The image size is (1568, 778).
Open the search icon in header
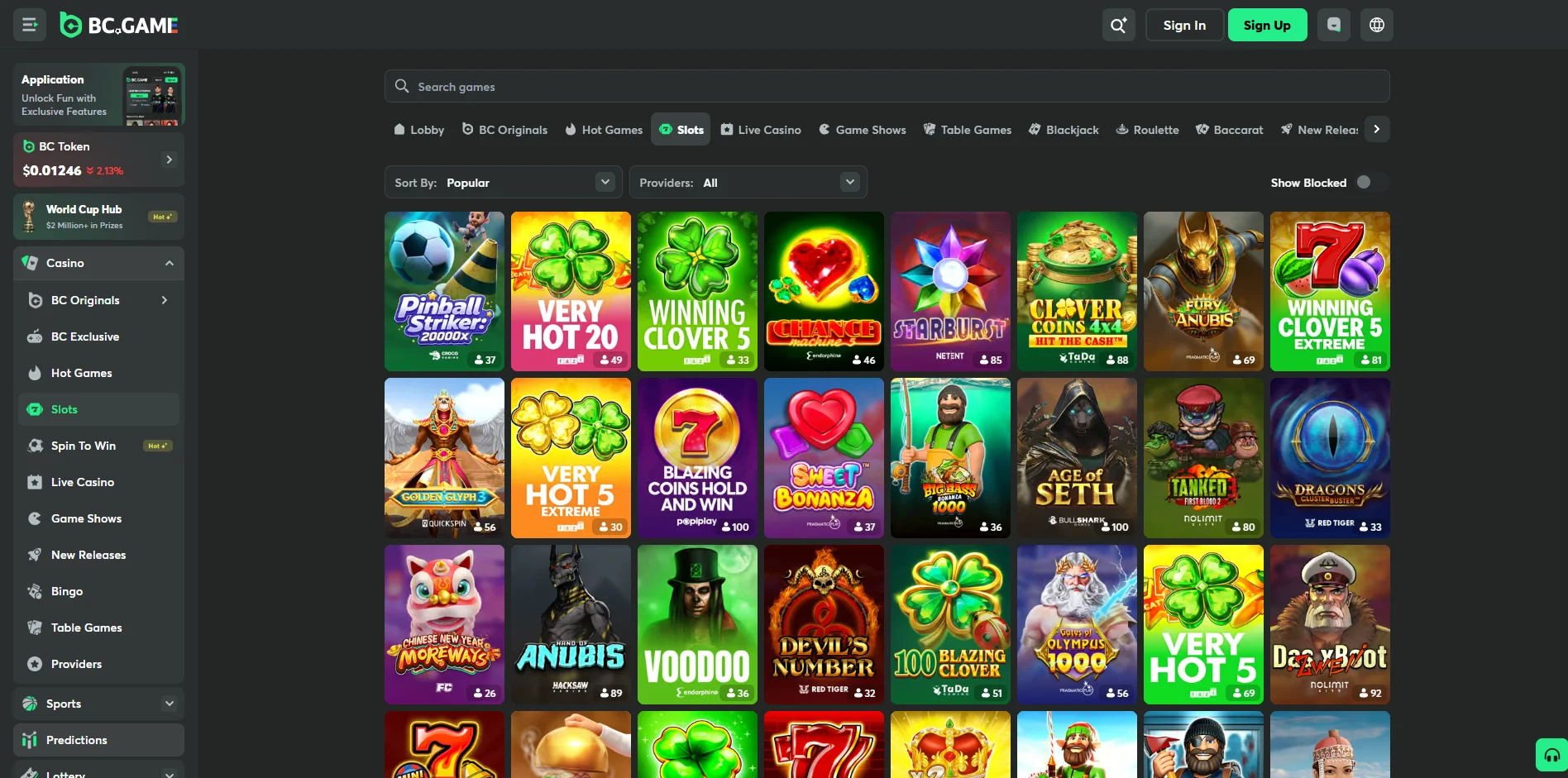coord(1118,25)
